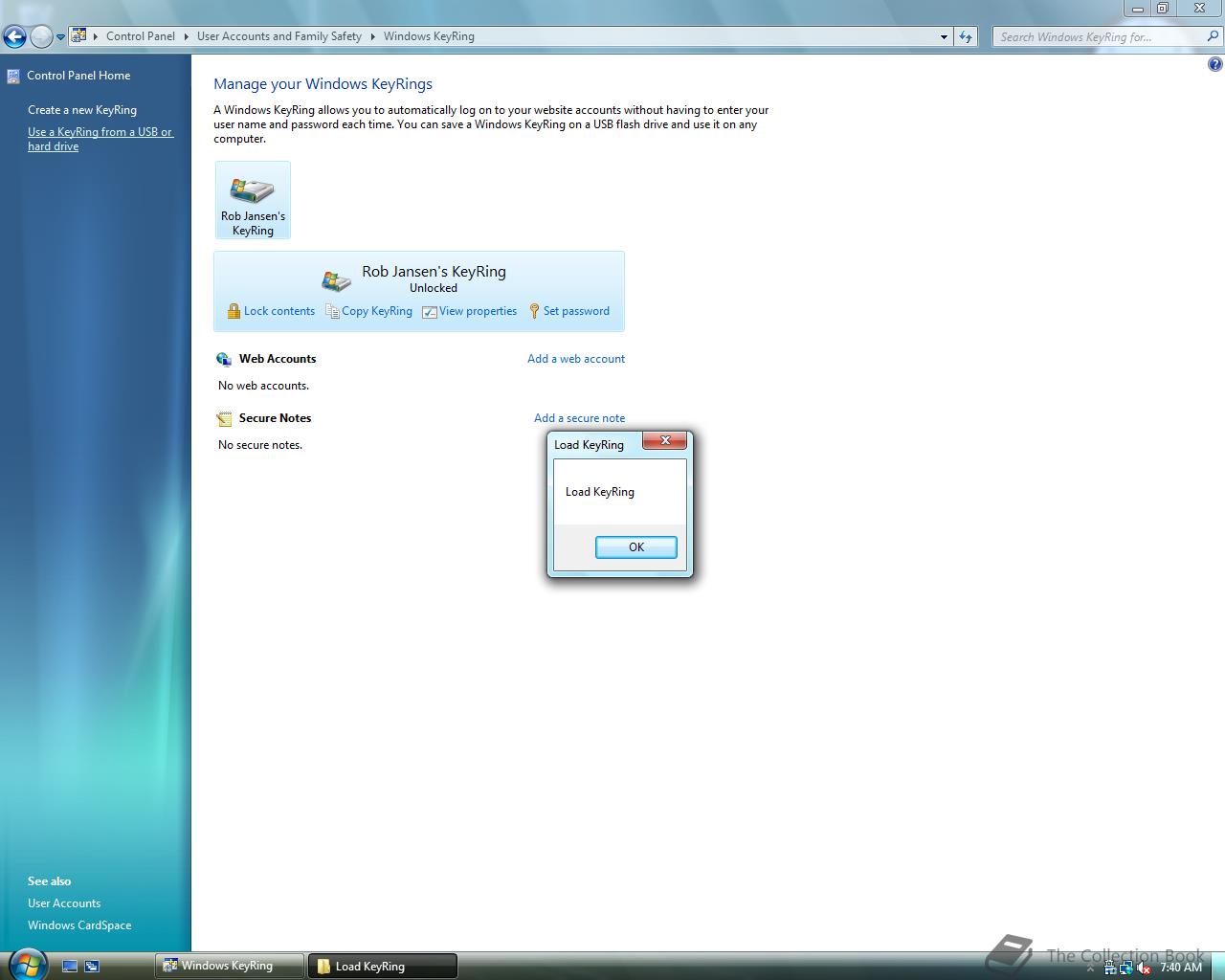
Task: Click the key icon for Set password
Action: pyautogui.click(x=535, y=311)
